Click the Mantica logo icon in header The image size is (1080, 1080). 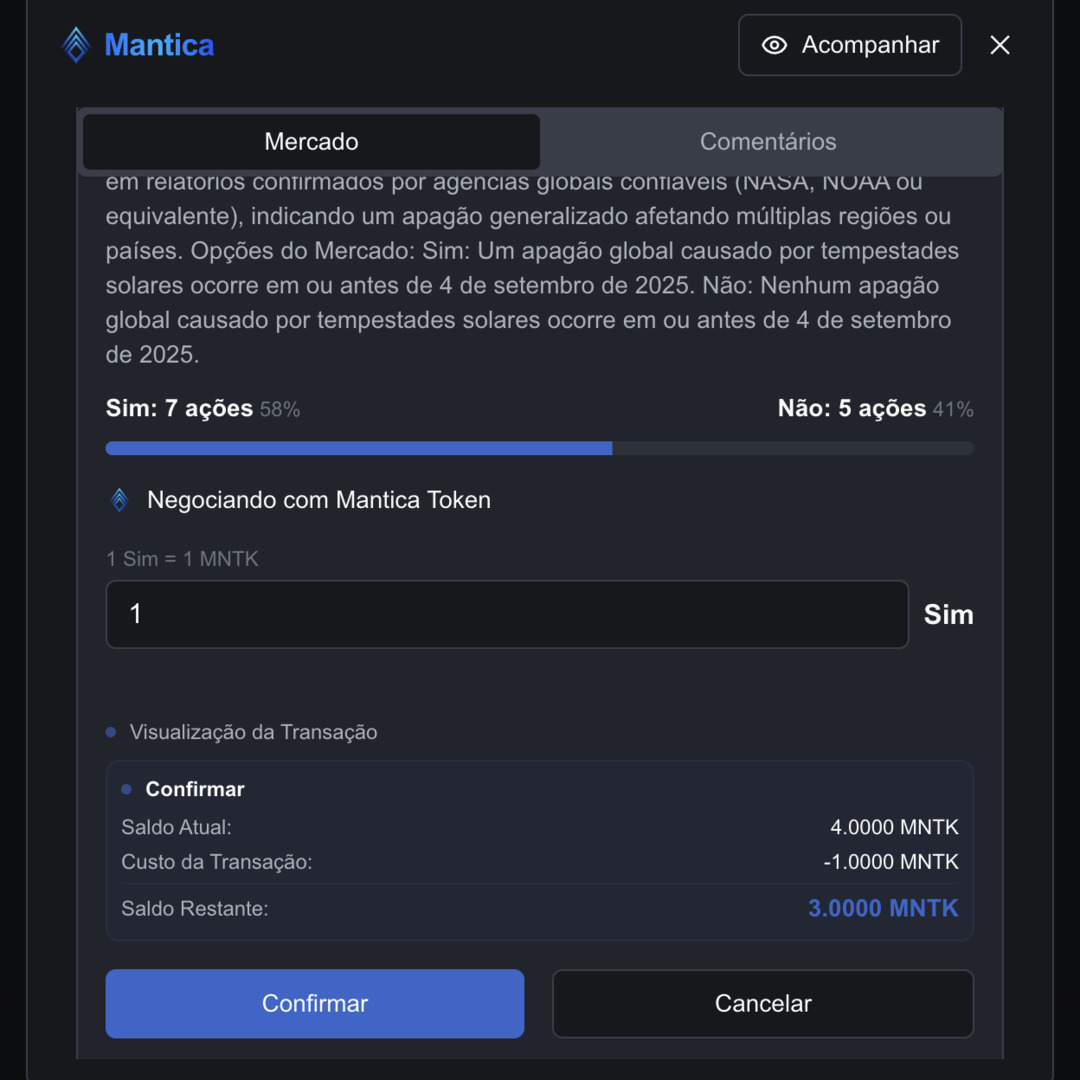pos(76,45)
